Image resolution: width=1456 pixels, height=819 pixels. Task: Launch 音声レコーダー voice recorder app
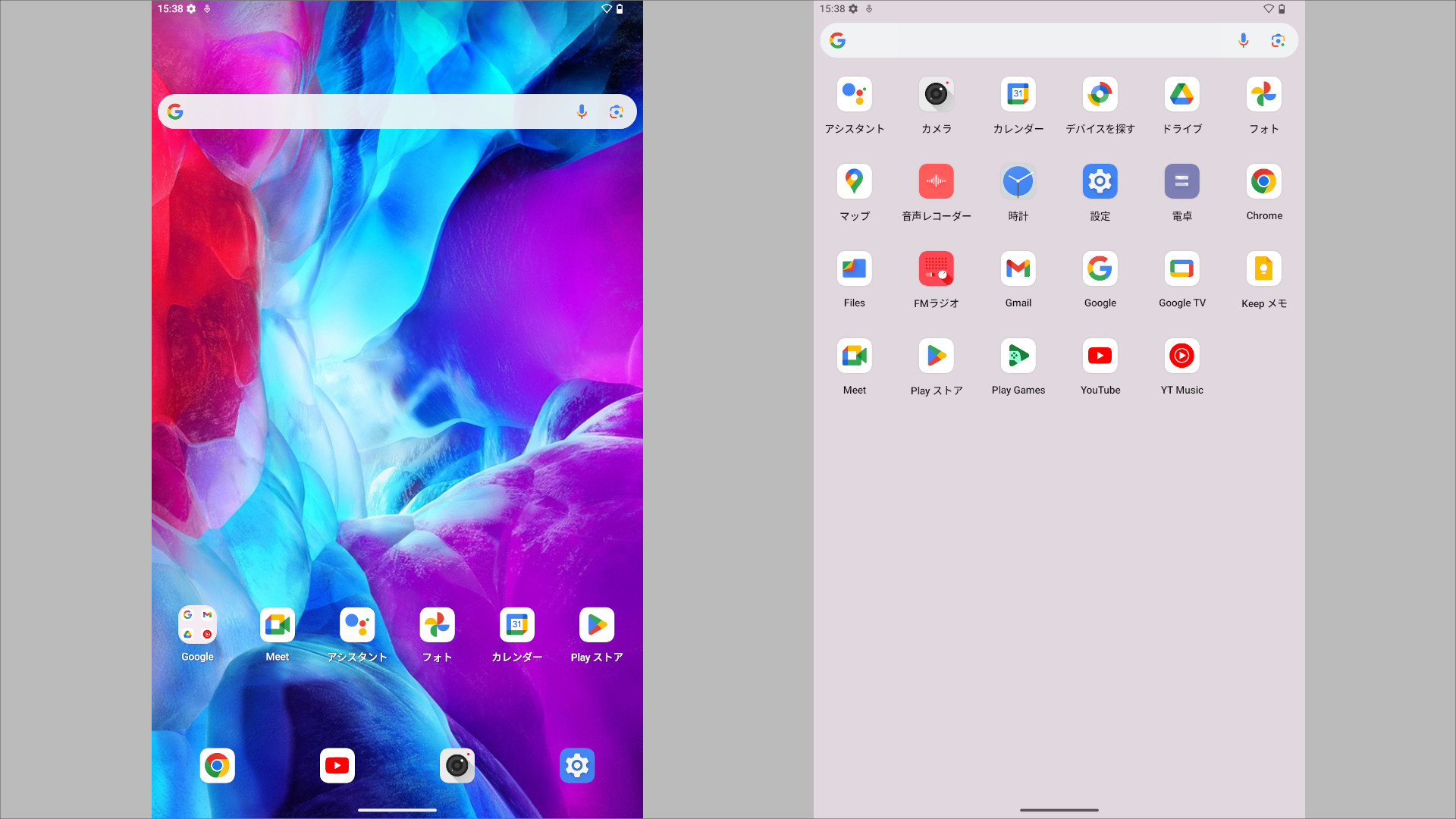tap(936, 182)
